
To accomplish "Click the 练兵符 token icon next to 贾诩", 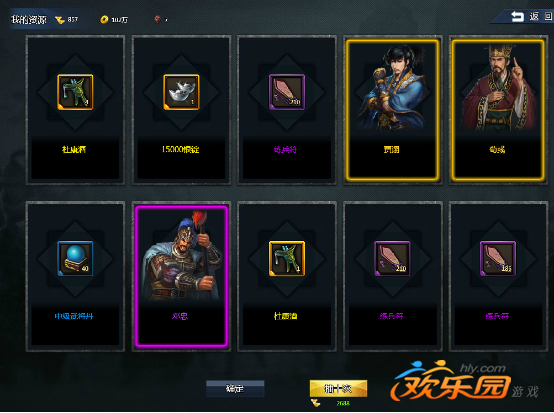I will (x=287, y=92).
